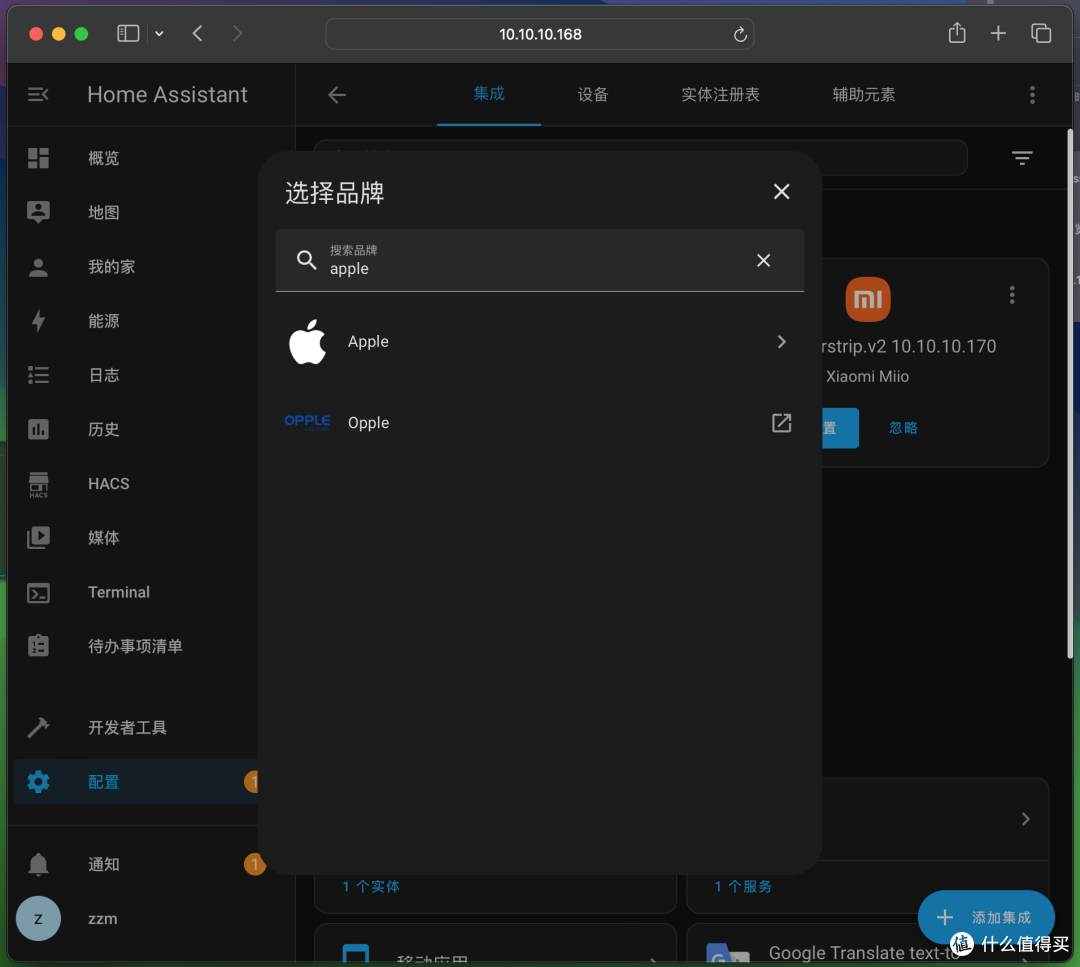Open the filter menu icon
The width and height of the screenshot is (1080, 967).
pos(1022,158)
